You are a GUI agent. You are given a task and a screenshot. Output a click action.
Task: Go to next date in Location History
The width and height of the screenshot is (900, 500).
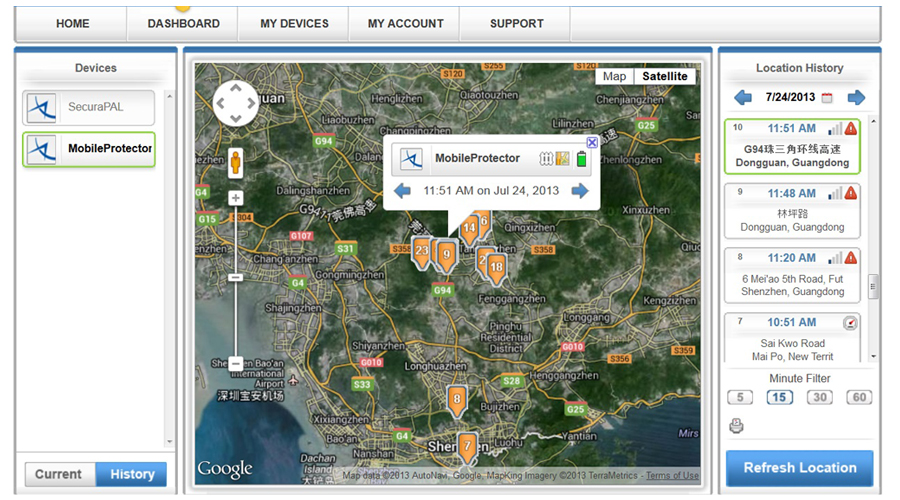coord(856,98)
